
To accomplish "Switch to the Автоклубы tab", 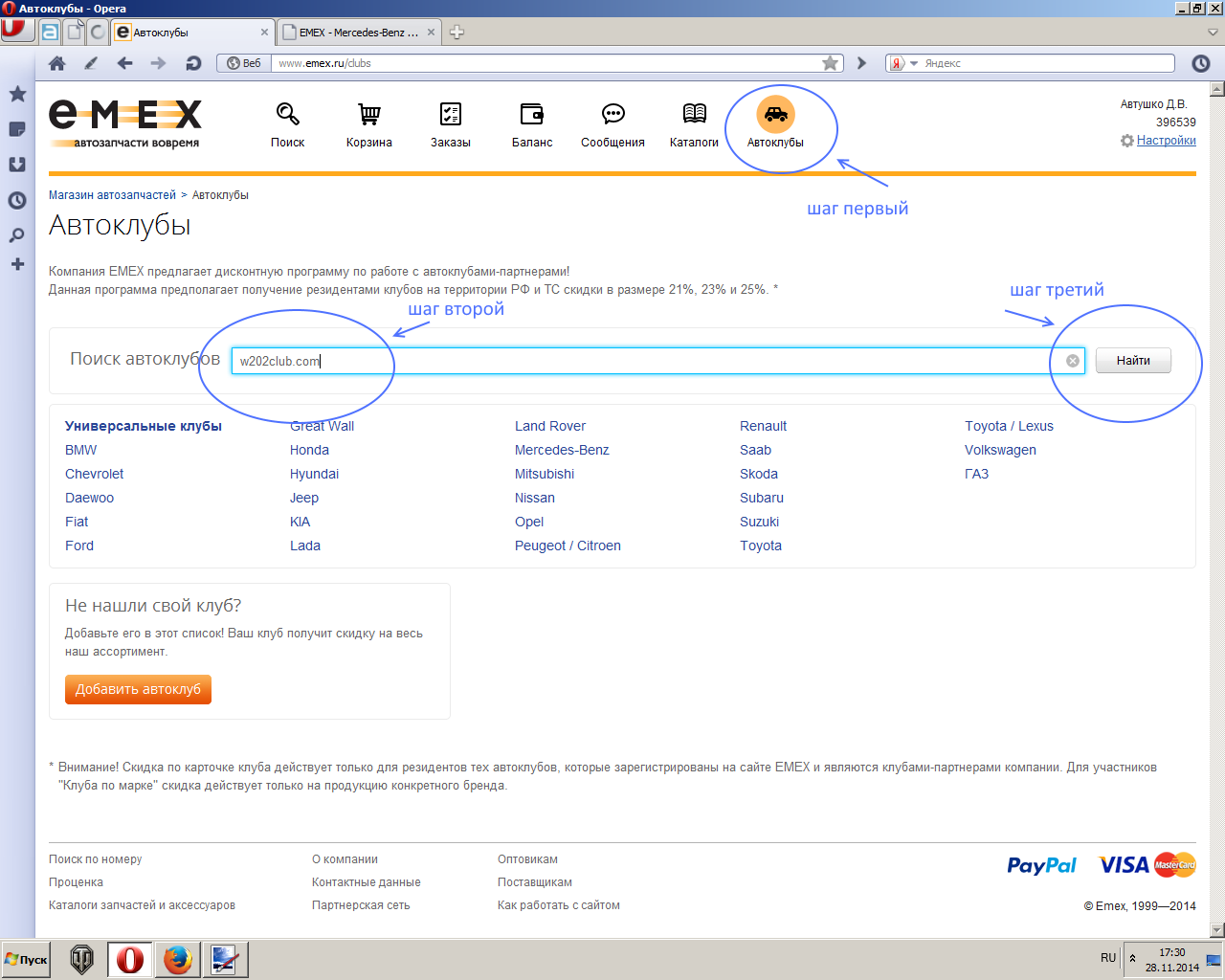I will [193, 32].
